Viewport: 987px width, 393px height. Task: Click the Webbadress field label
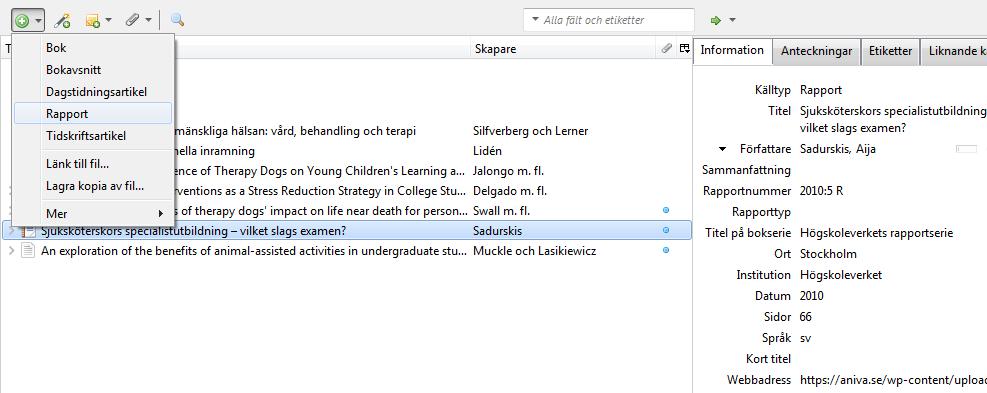(759, 380)
